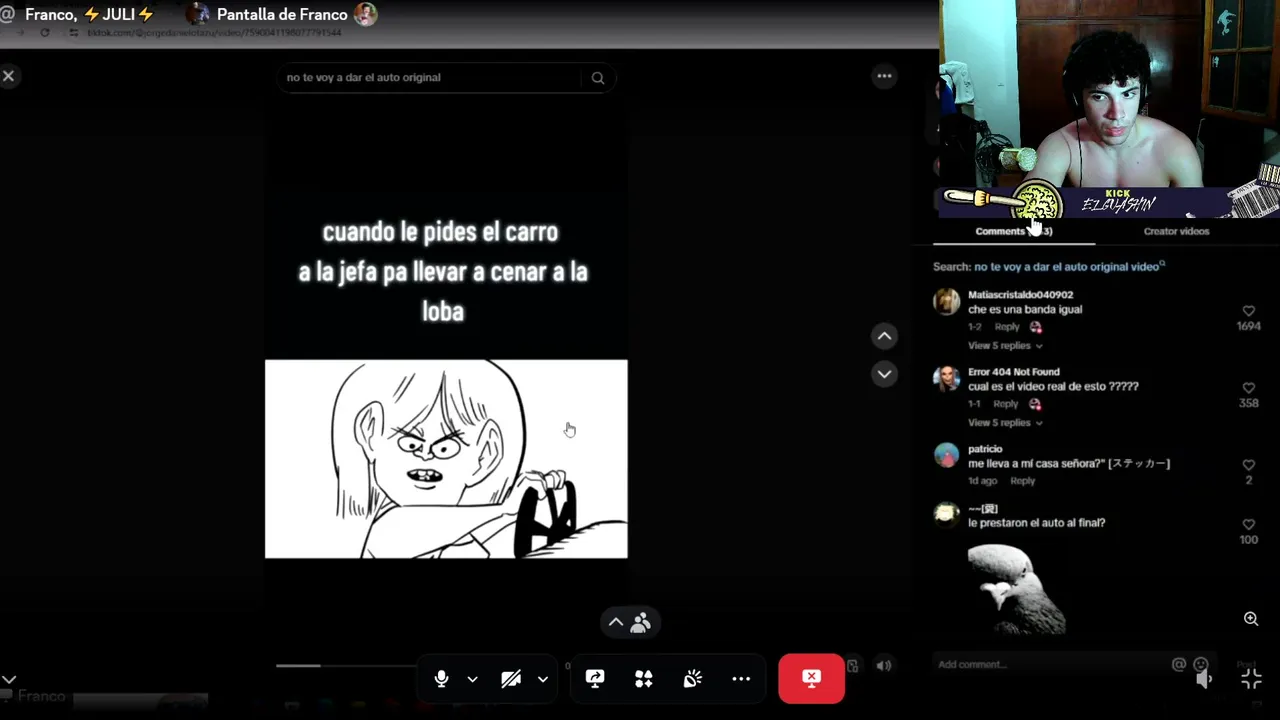
Task: Like Matiascristaldo040902's comment
Action: click(1248, 311)
